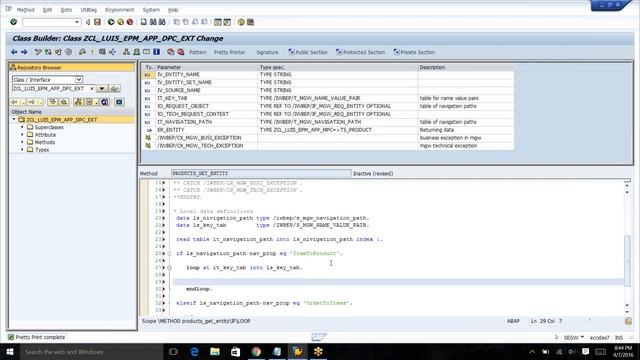Click the blue information 'i' icon
Image resolution: width=640 pixels, height=360 pixels.
click(156, 52)
